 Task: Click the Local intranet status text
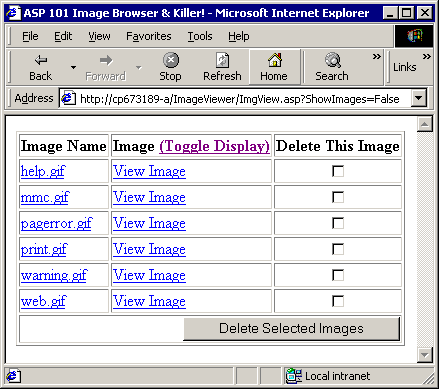[337, 376]
